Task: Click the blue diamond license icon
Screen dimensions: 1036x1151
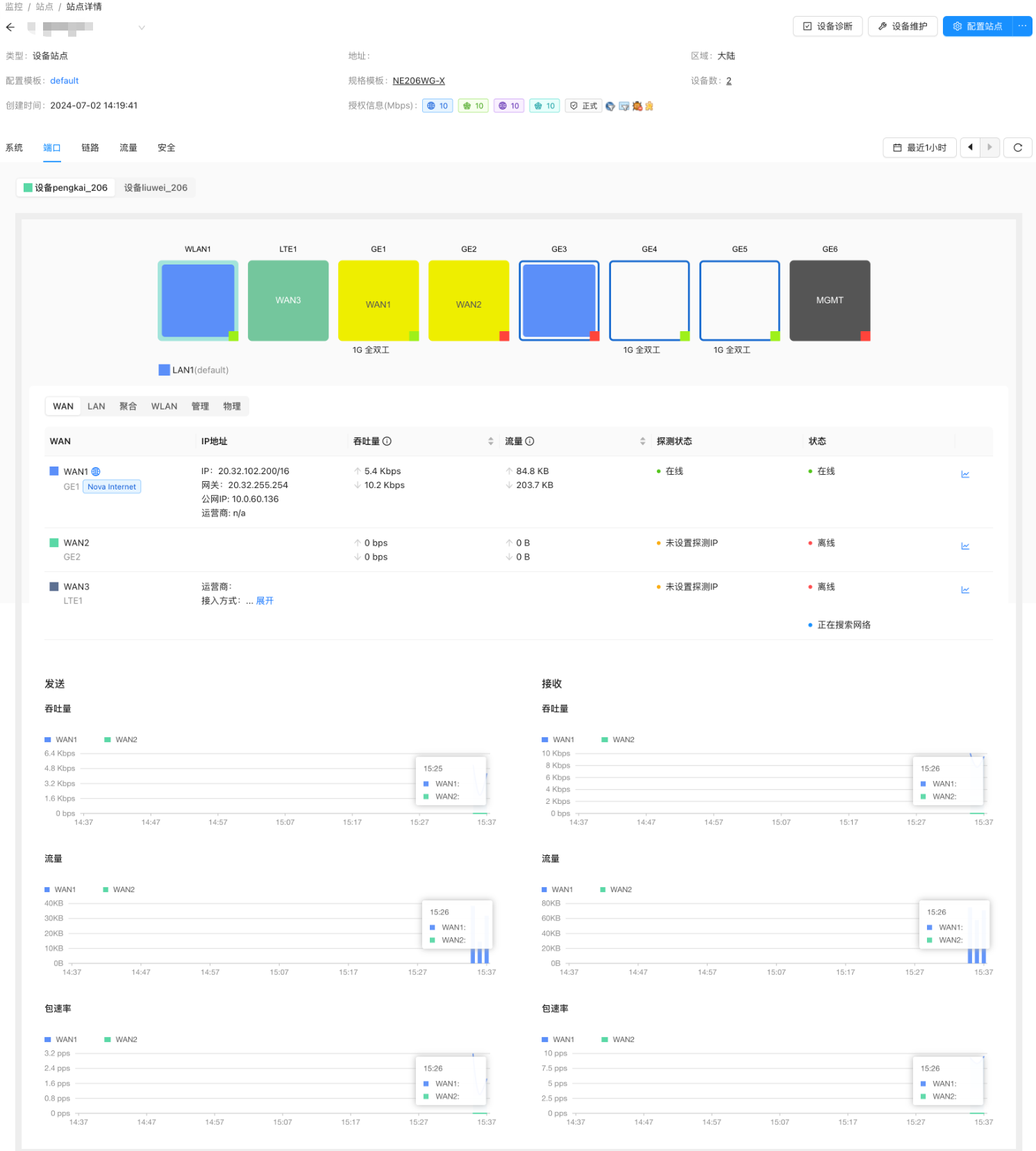Action: 610,106
